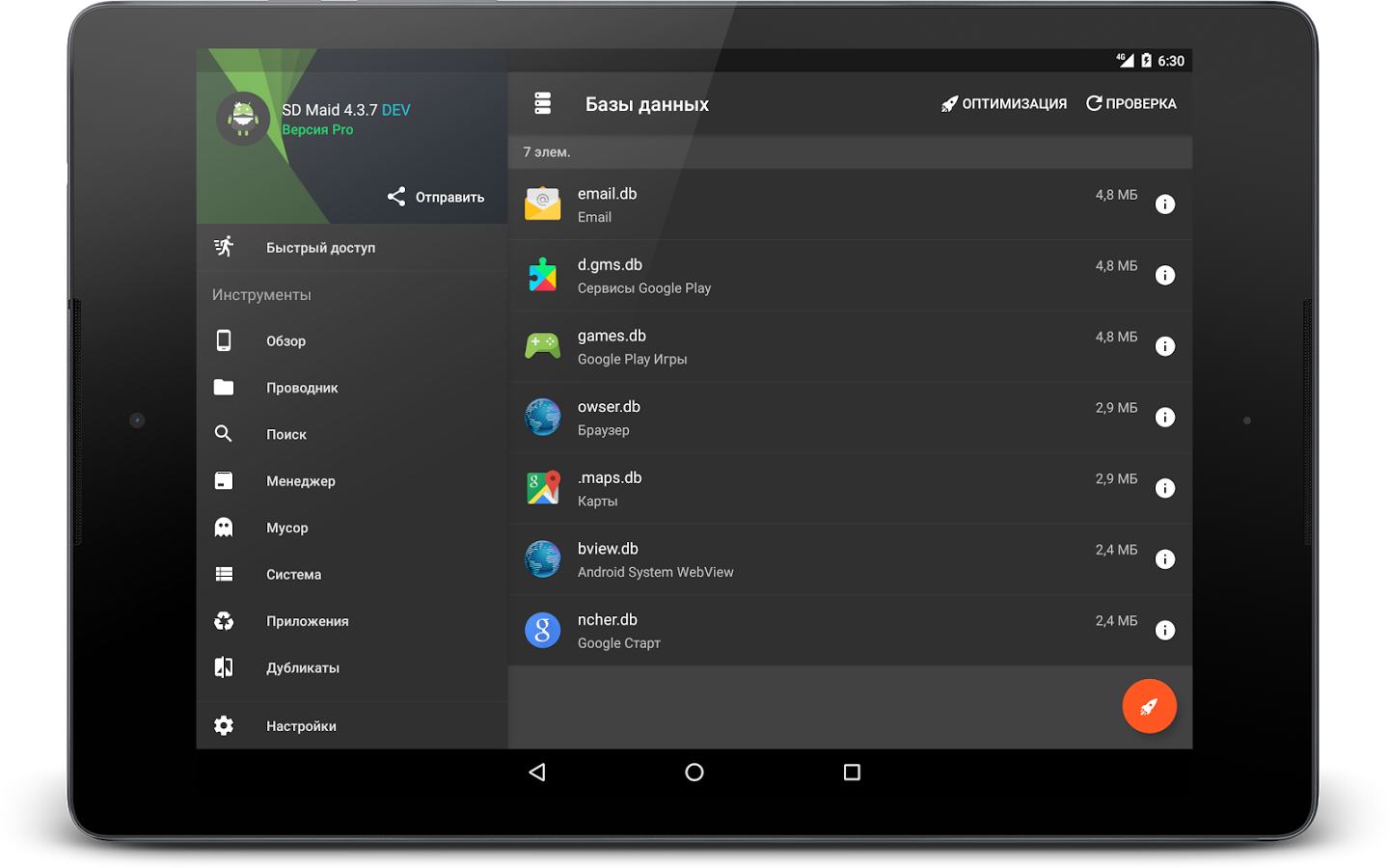Open the database stack icon in header

click(x=543, y=103)
